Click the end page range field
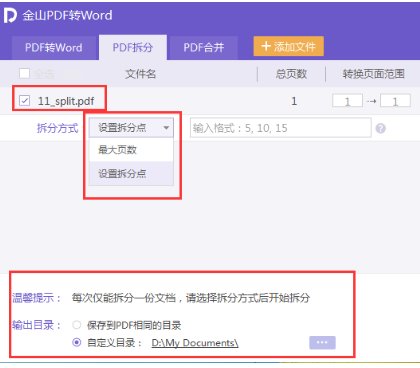This screenshot has width=420, height=368. [x=395, y=101]
